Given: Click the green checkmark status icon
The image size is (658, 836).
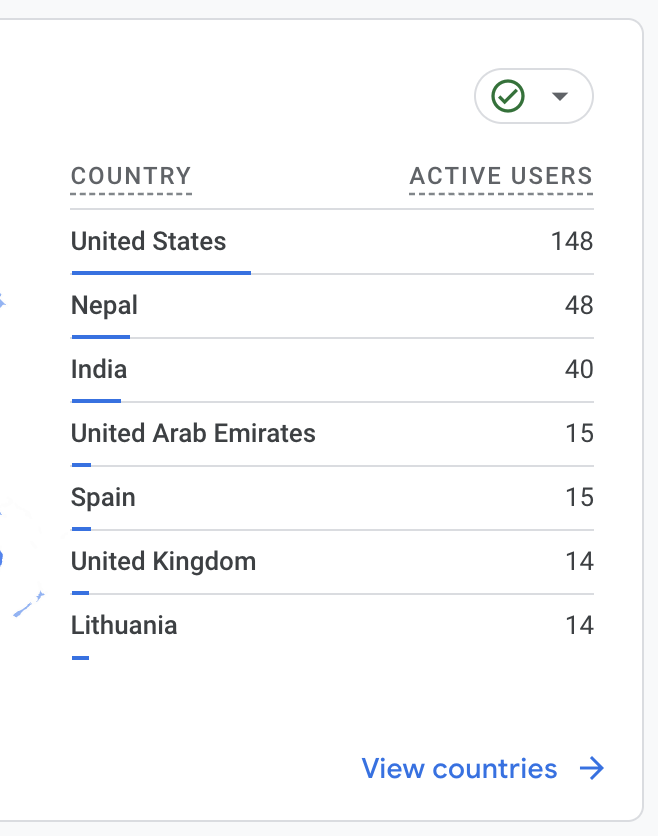Looking at the screenshot, I should 509,97.
